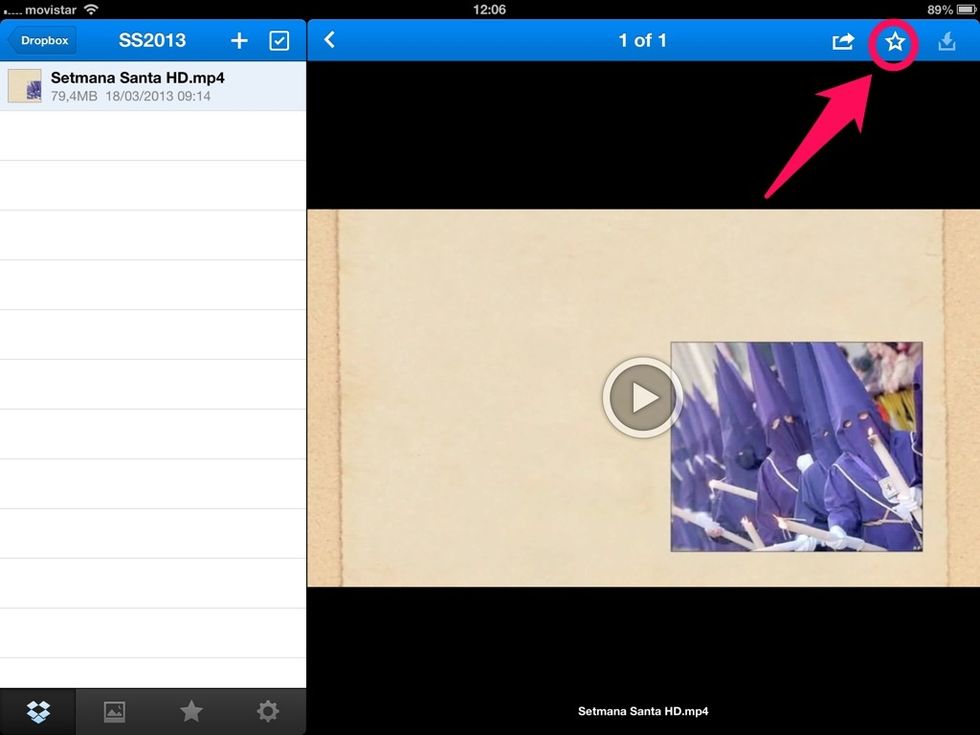Open the Favorites star tab

click(191, 711)
